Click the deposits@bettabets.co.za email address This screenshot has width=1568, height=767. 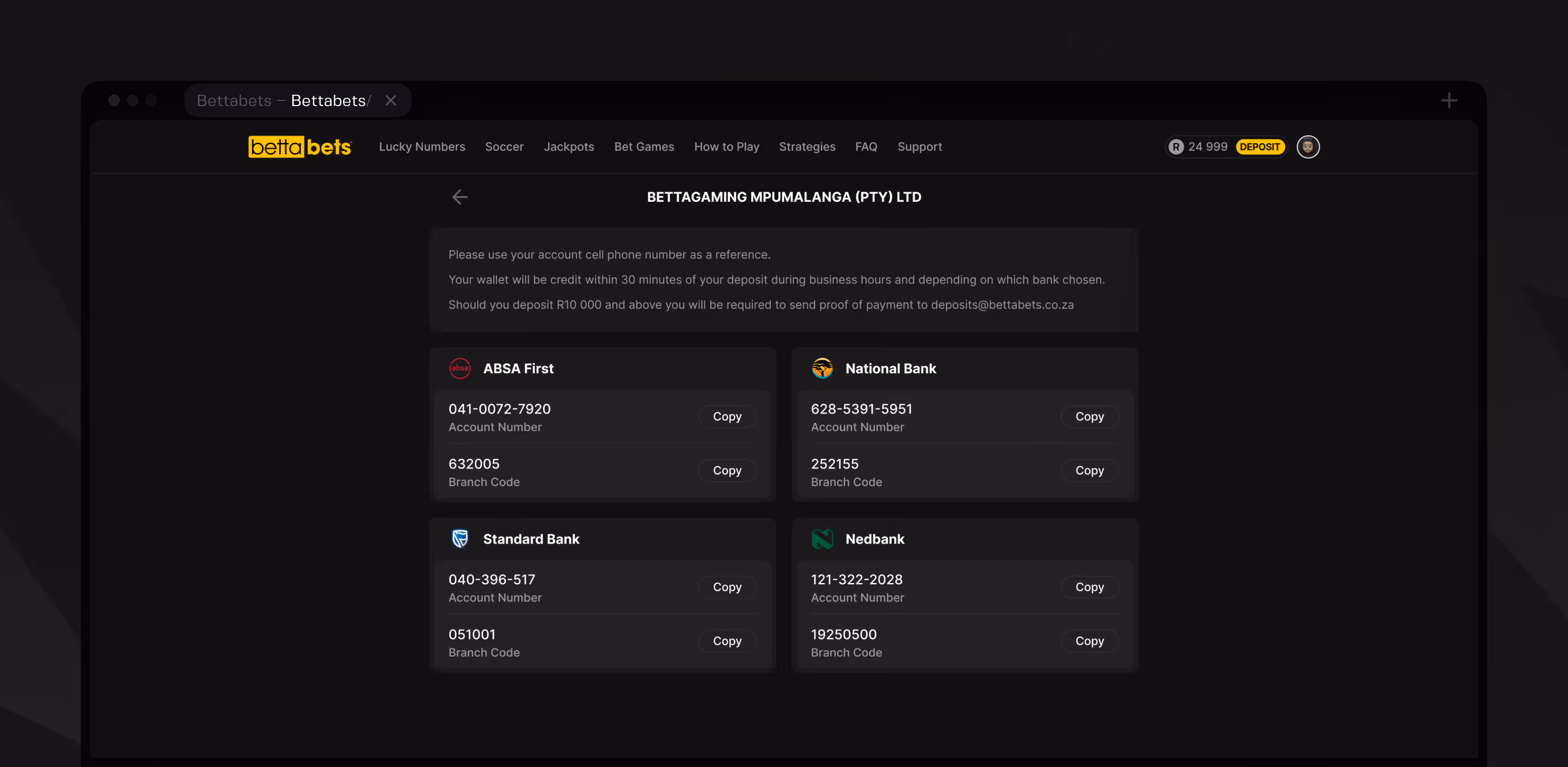tap(1002, 304)
